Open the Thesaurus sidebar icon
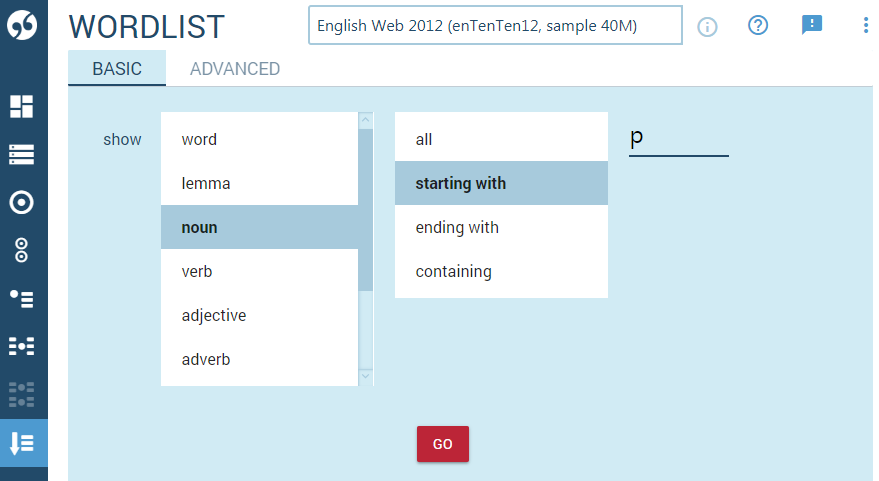This screenshot has height=481, width=879. pos(22,298)
